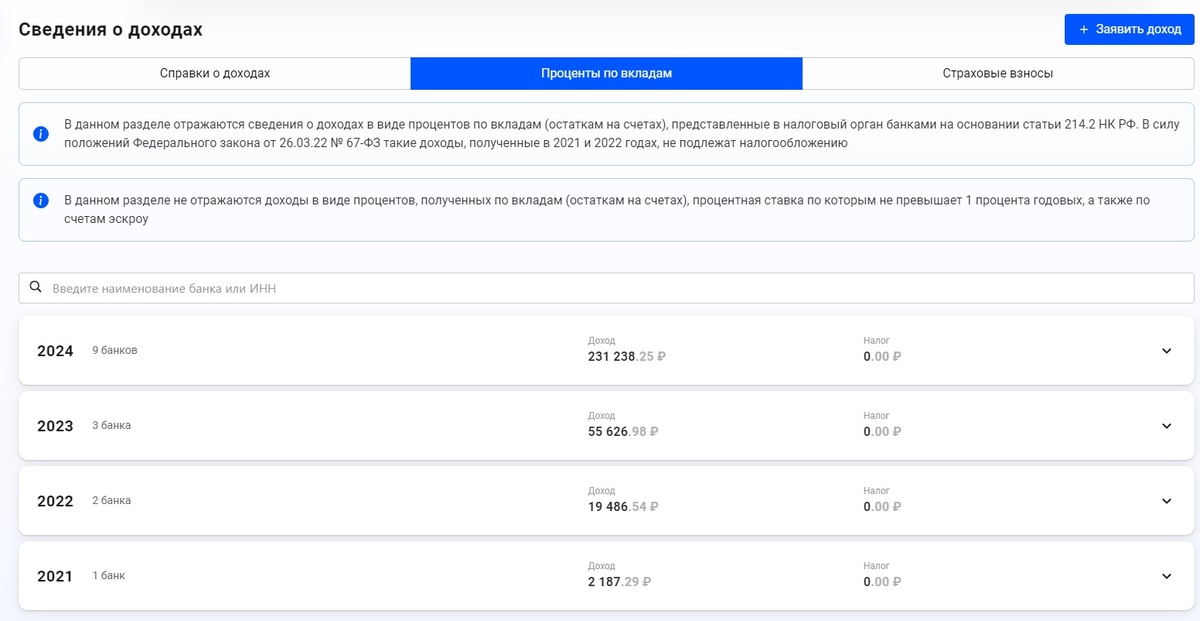This screenshot has width=1200, height=621.
Task: Click the plus icon on Заявить доход button
Action: click(1083, 29)
